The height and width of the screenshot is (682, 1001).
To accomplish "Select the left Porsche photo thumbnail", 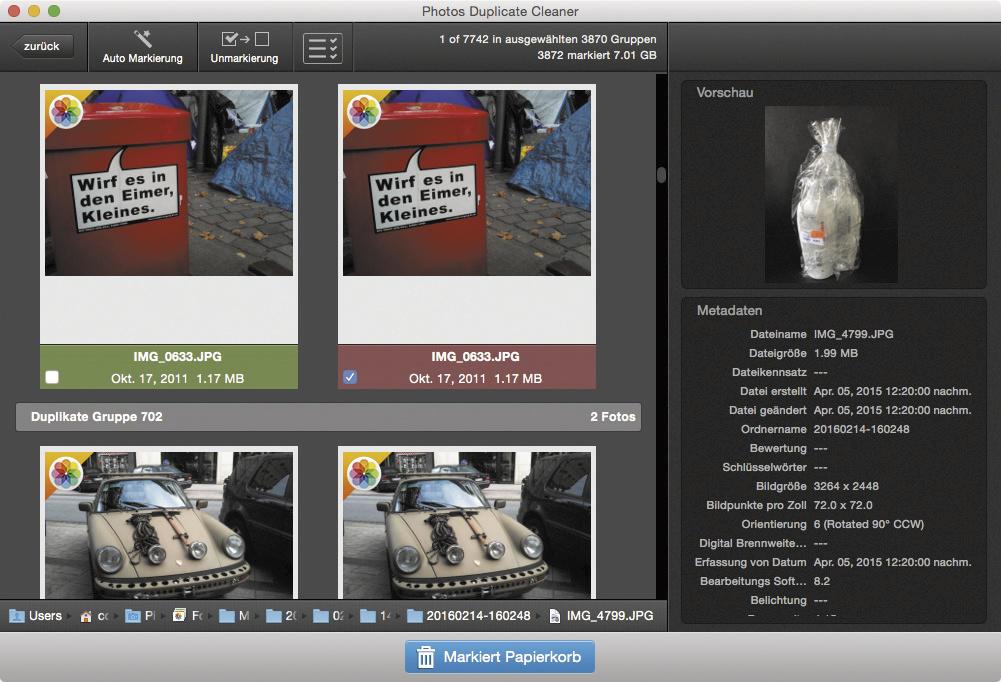I will click(169, 525).
